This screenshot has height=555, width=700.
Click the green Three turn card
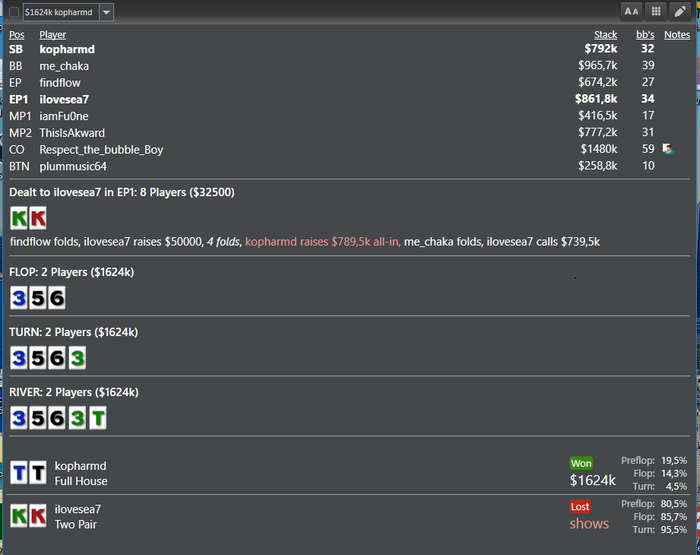pyautogui.click(x=77, y=358)
